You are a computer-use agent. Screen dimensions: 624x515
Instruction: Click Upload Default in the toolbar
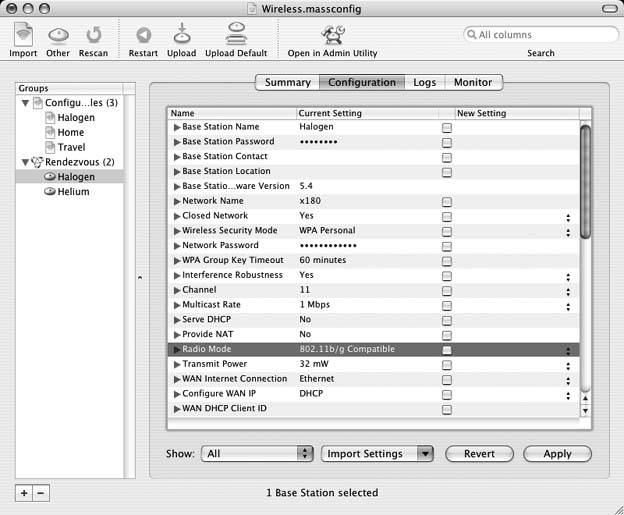pyautogui.click(x=236, y=37)
